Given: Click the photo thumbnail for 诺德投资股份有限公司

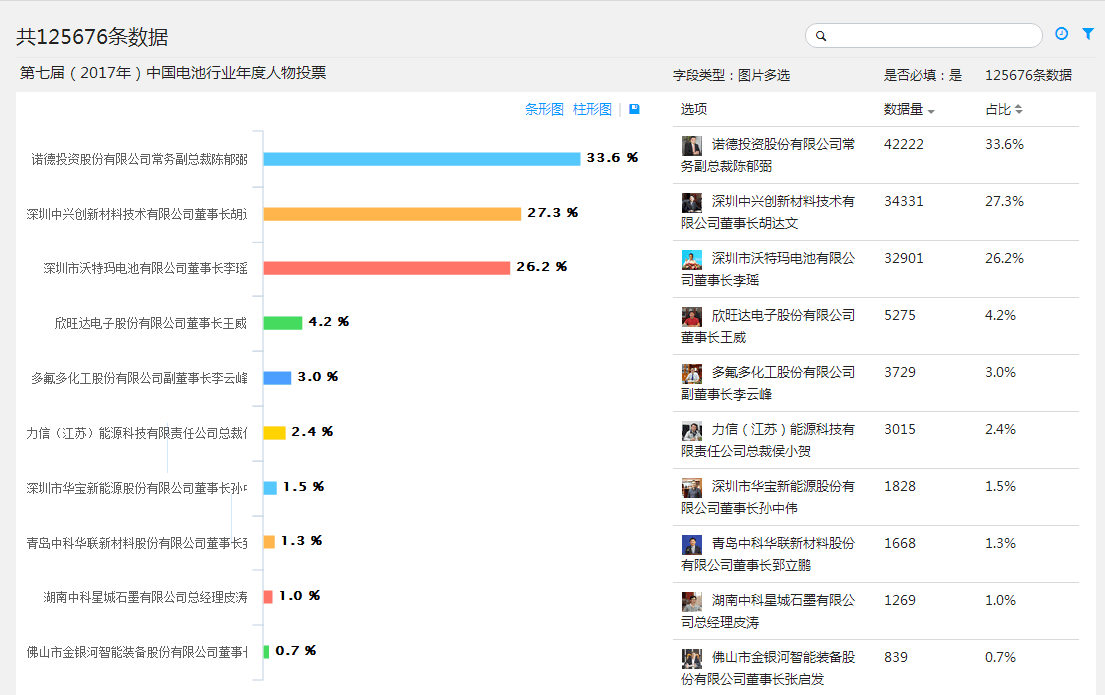Looking at the screenshot, I should click(x=692, y=146).
